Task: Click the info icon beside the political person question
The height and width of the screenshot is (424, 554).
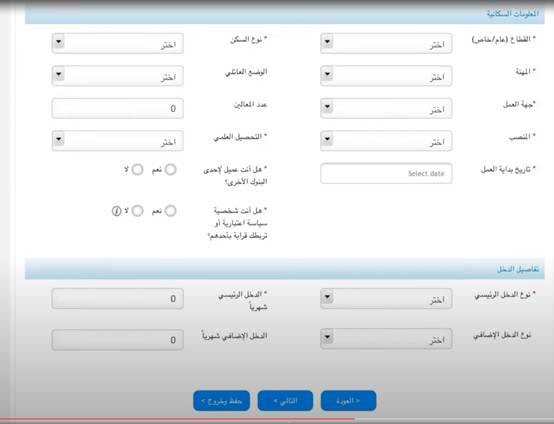Action: tap(116, 211)
